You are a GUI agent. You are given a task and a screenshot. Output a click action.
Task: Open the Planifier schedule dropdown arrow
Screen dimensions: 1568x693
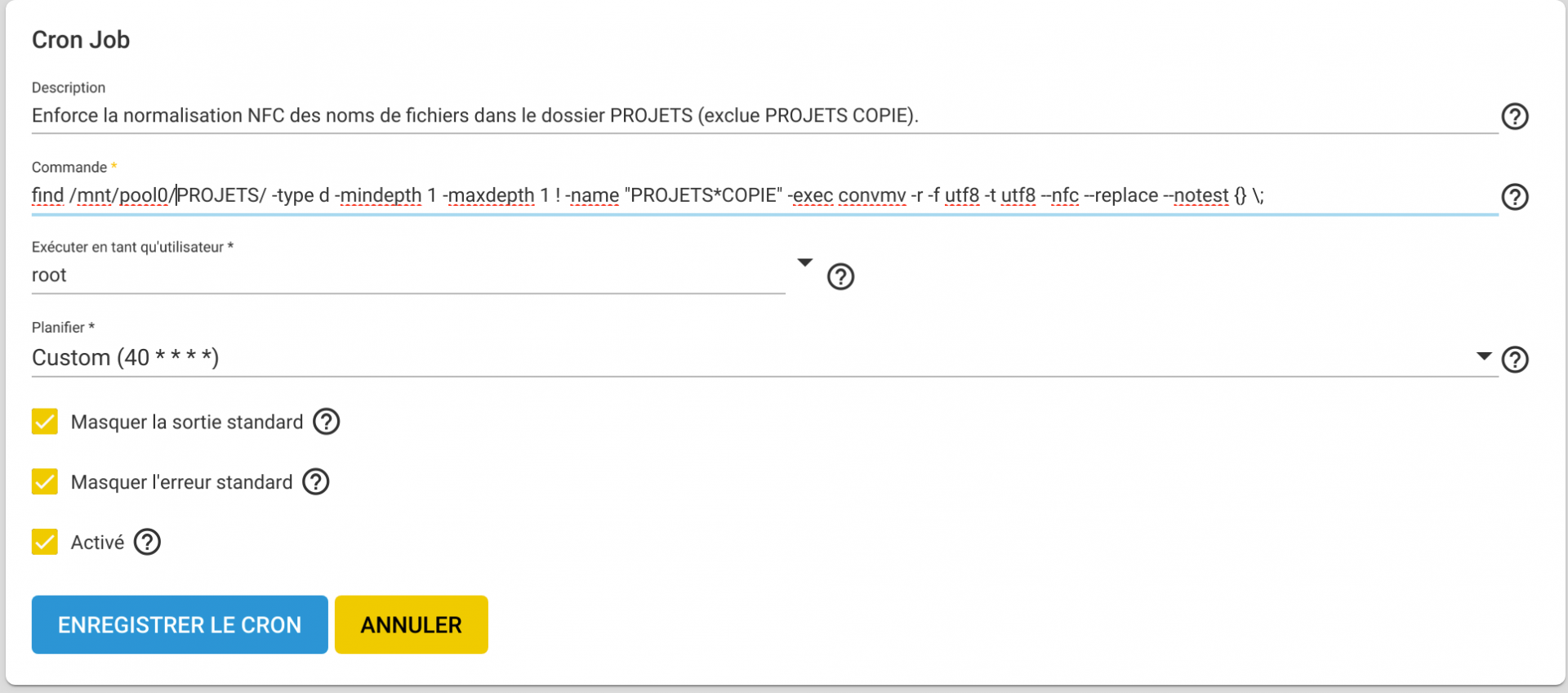[x=1484, y=356]
